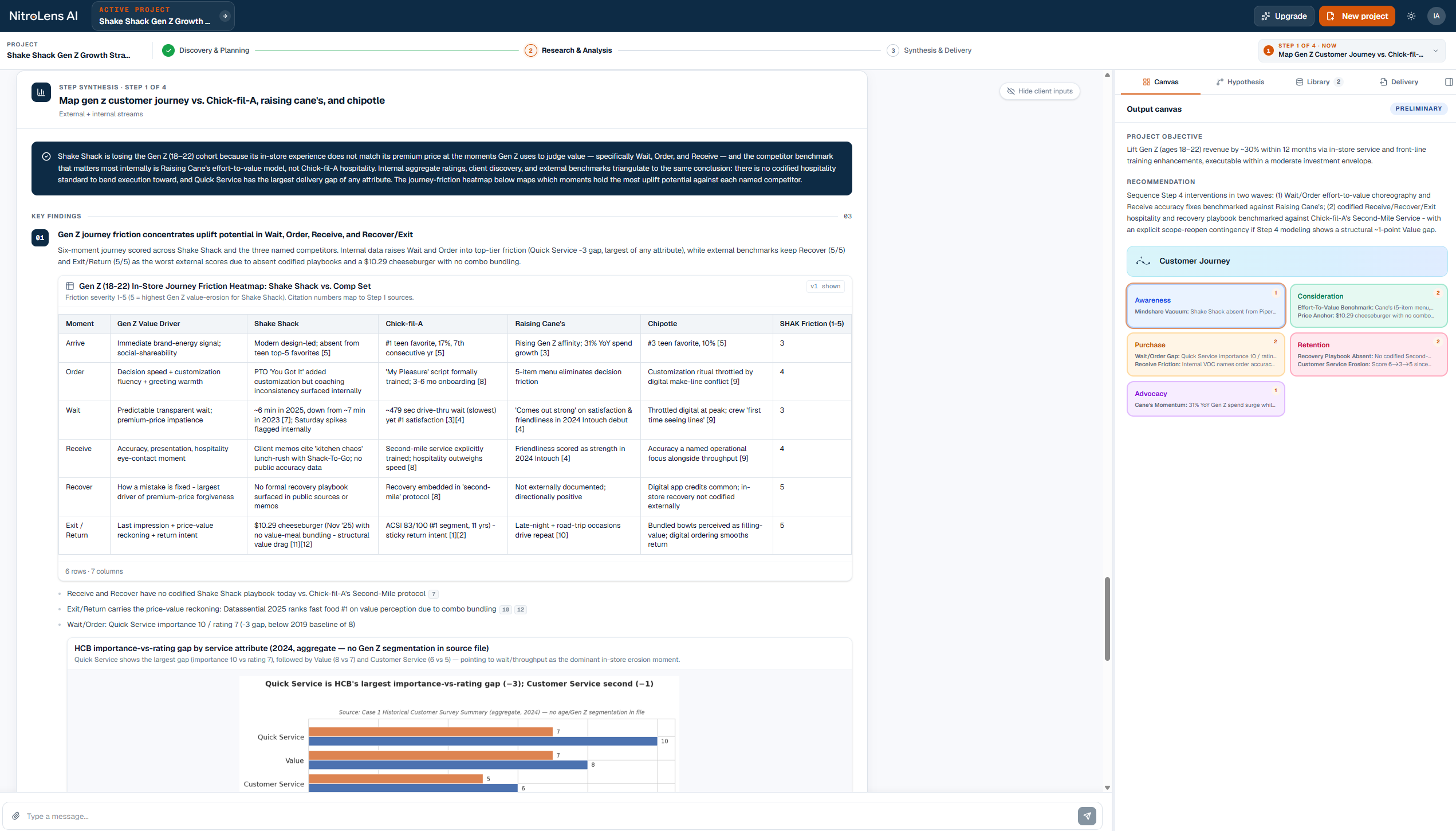Image resolution: width=1456 pixels, height=831 pixels.
Task: Click the send message arrow icon
Action: 1087,816
